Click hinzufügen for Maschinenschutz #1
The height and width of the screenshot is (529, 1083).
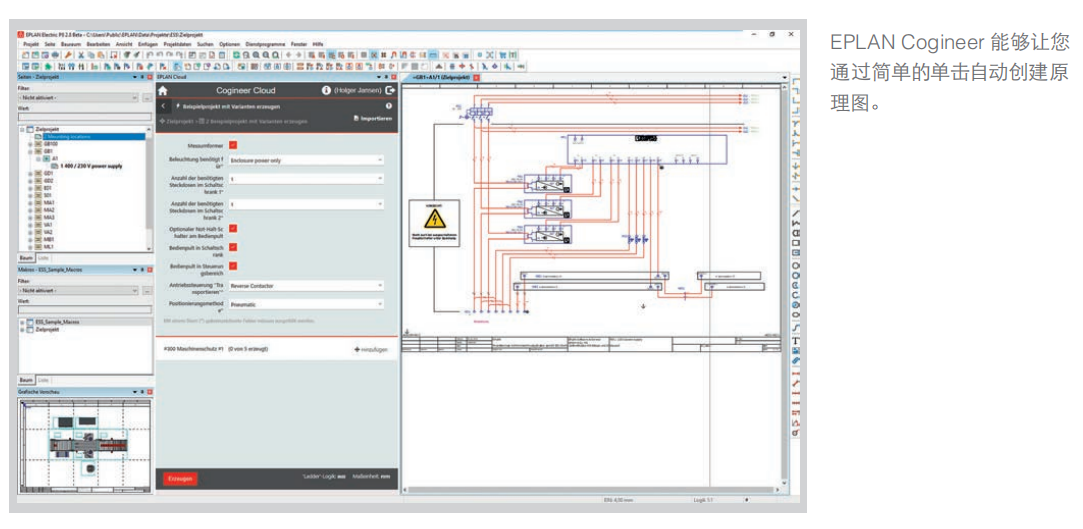click(371, 349)
